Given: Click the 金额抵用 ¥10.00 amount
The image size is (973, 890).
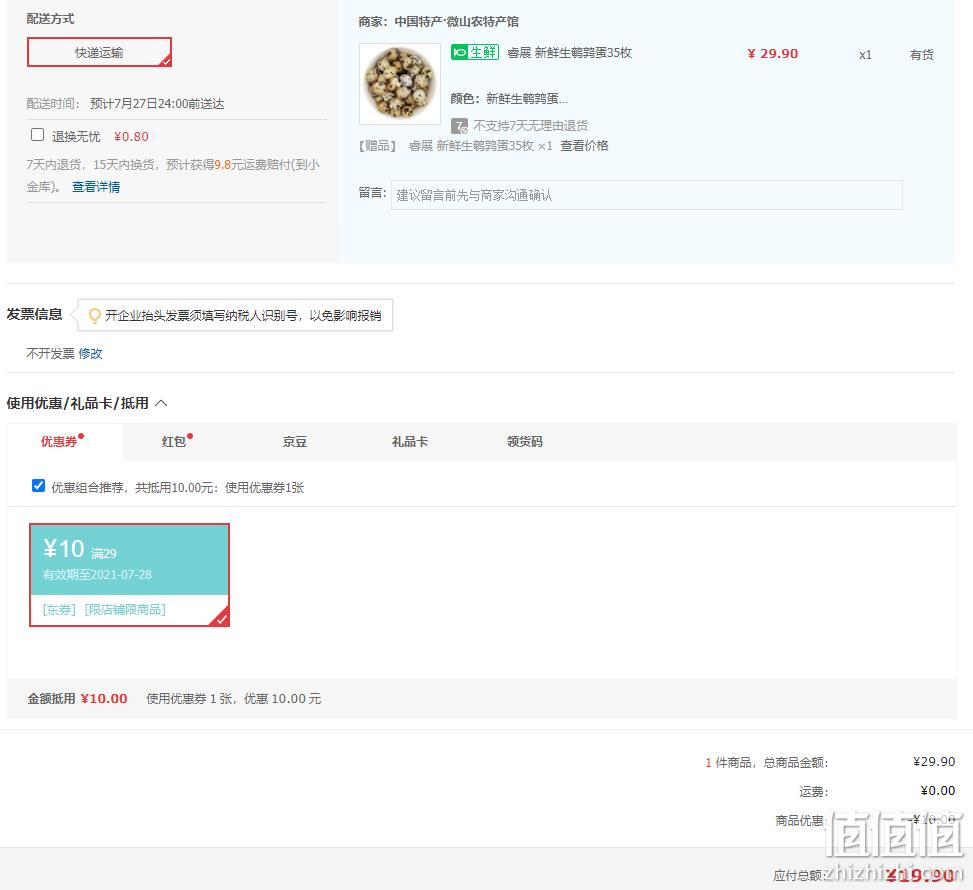Looking at the screenshot, I should 104,699.
